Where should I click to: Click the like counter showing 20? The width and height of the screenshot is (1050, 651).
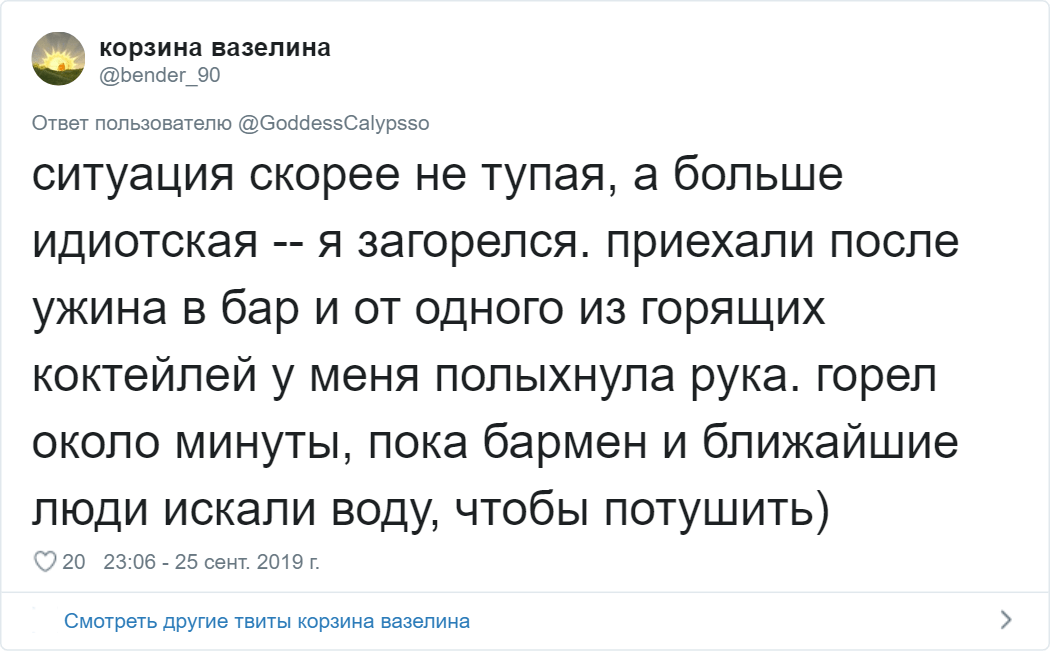(x=75, y=561)
